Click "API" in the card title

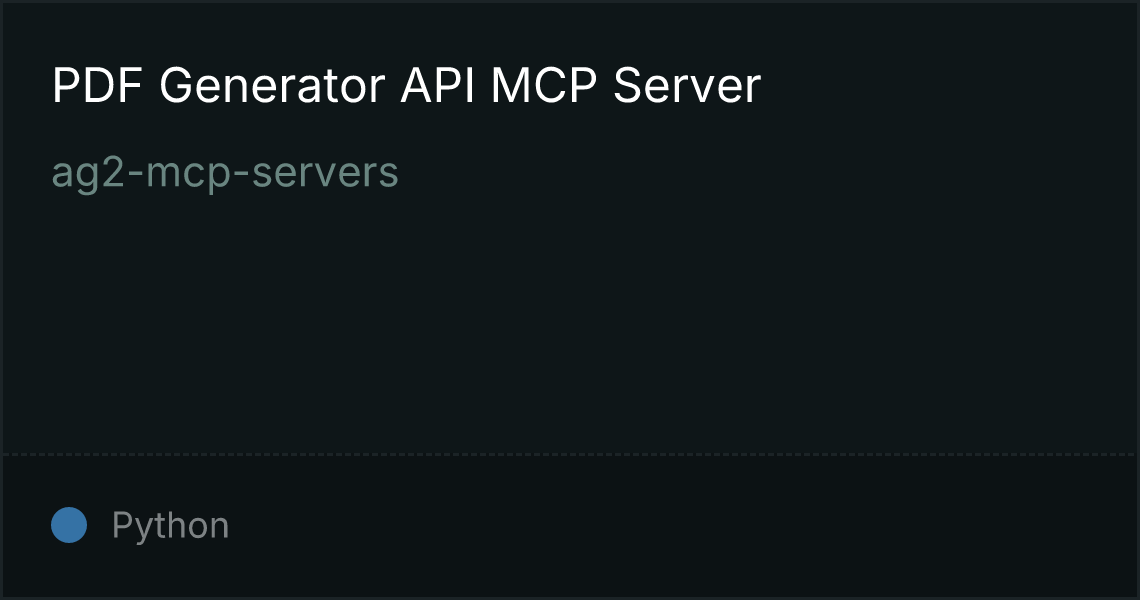pos(438,85)
